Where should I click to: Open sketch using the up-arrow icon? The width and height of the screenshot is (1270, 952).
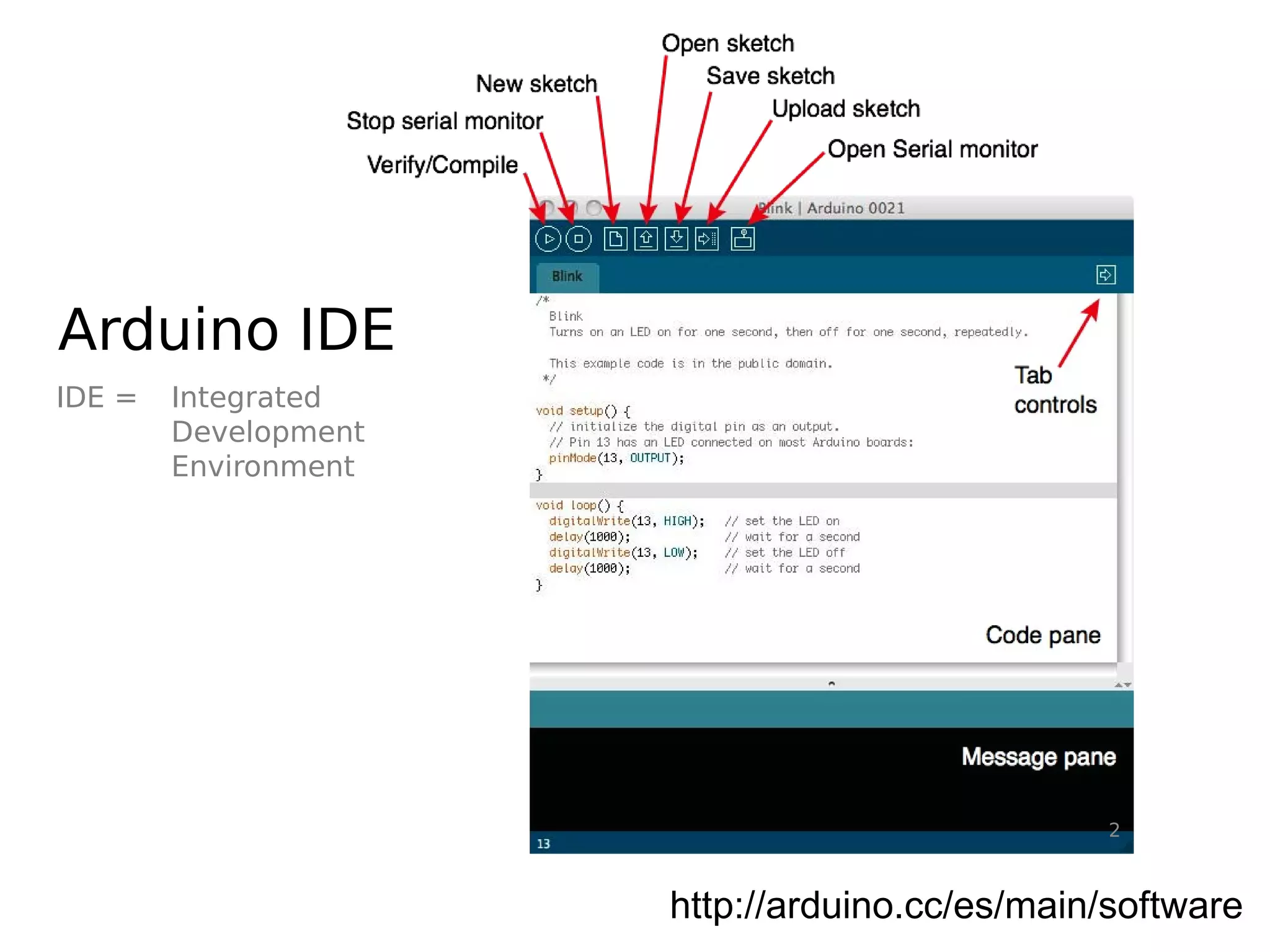[646, 239]
